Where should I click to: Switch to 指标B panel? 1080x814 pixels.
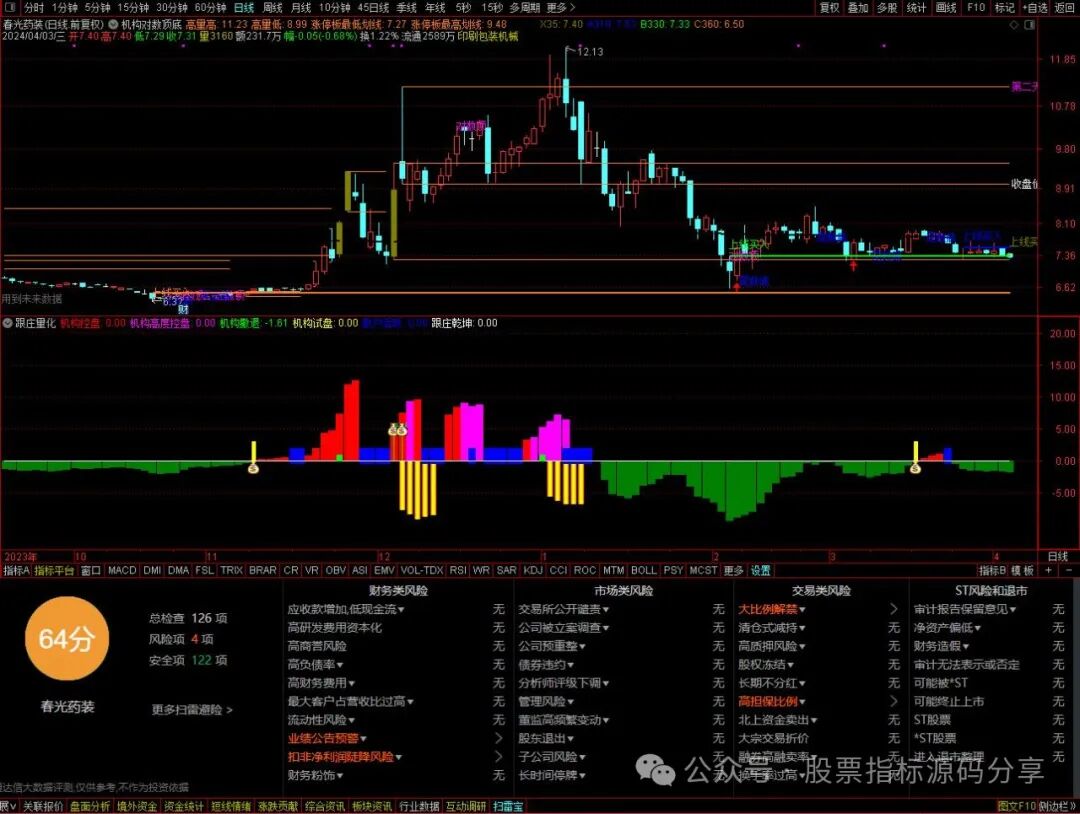(993, 570)
